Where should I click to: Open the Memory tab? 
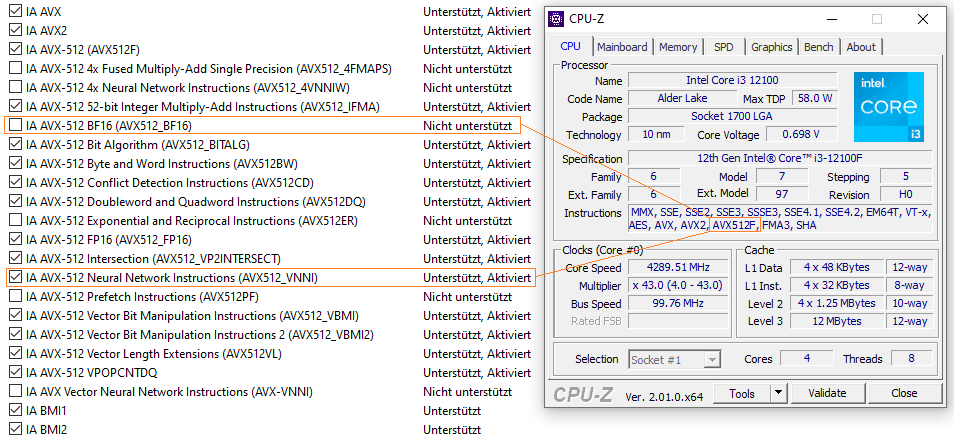coord(678,47)
